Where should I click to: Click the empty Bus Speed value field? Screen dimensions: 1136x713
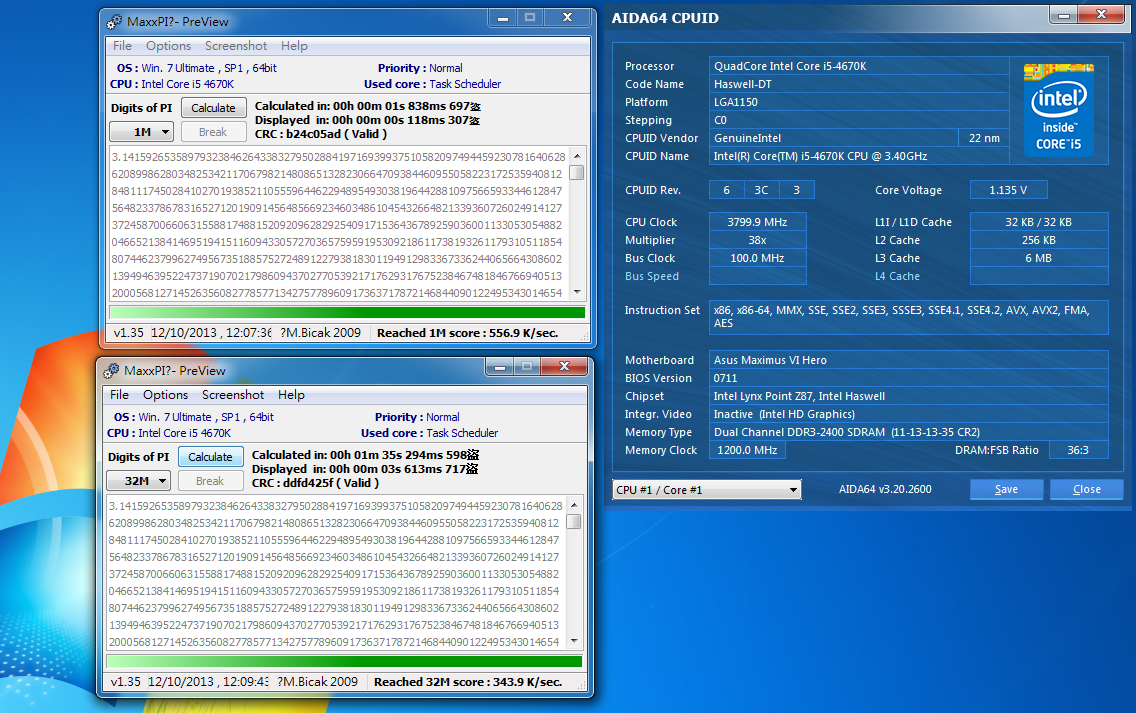pos(757,276)
